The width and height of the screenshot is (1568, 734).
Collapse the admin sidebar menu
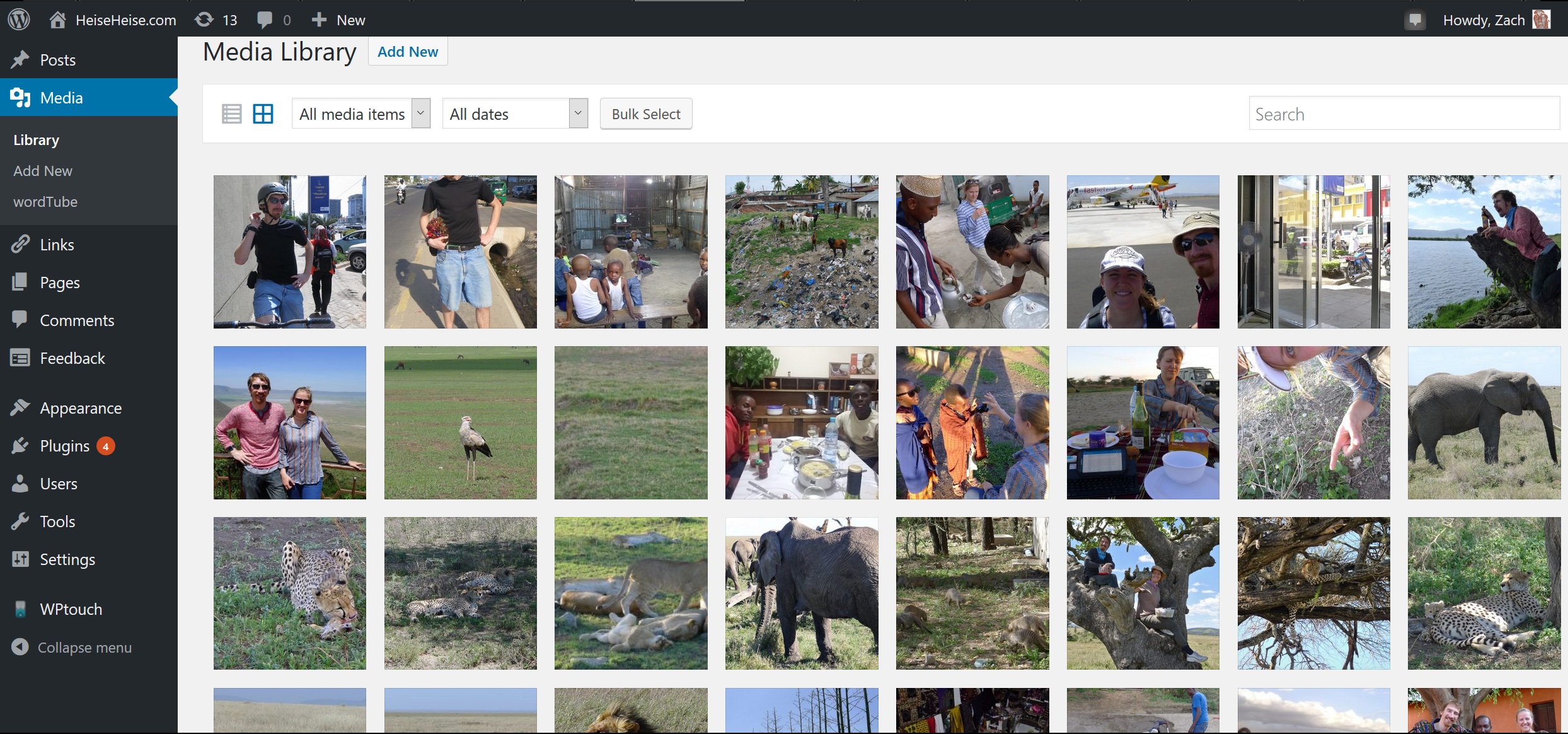coord(84,648)
